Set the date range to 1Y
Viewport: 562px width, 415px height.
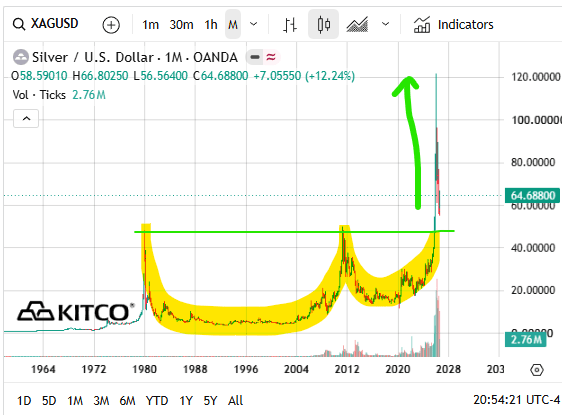pyautogui.click(x=186, y=400)
